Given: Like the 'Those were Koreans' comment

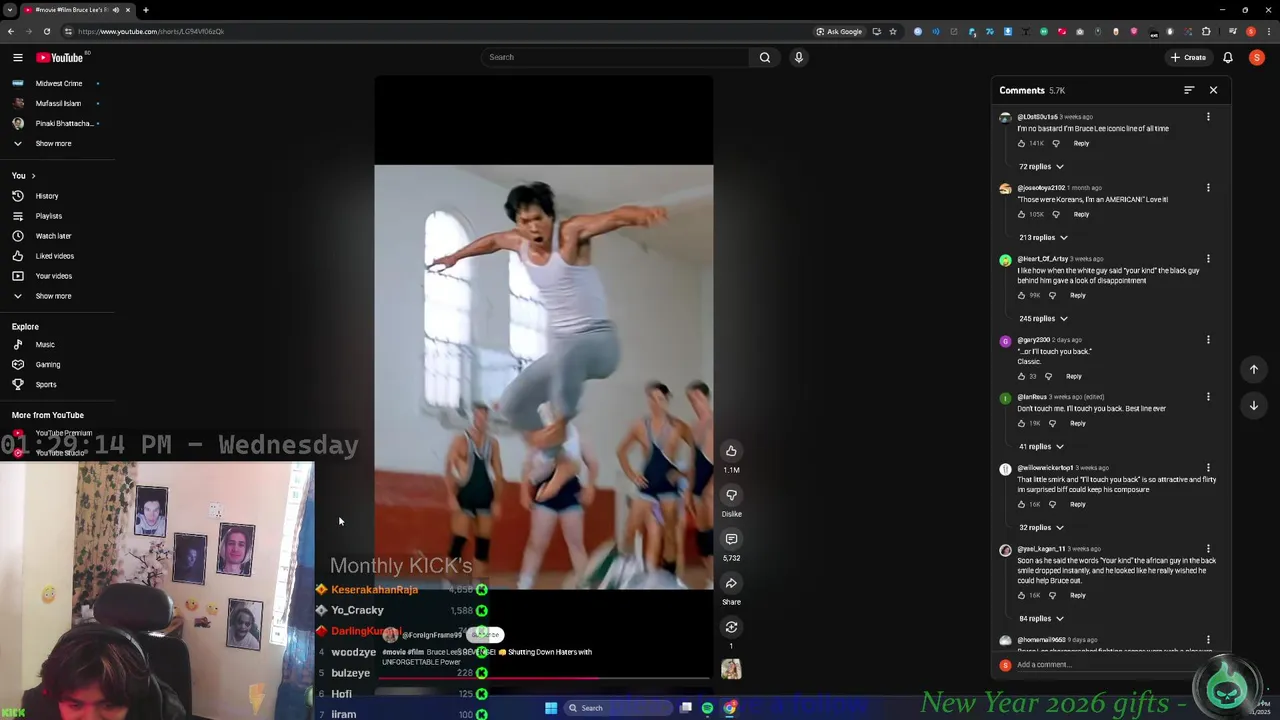Looking at the screenshot, I should point(1021,214).
